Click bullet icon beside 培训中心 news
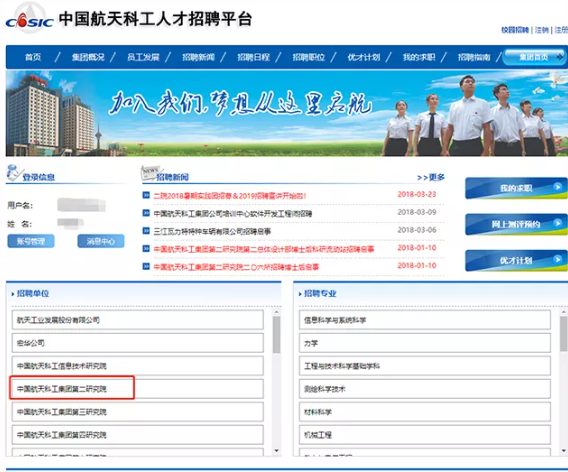This screenshot has height=472, width=568. [x=146, y=213]
